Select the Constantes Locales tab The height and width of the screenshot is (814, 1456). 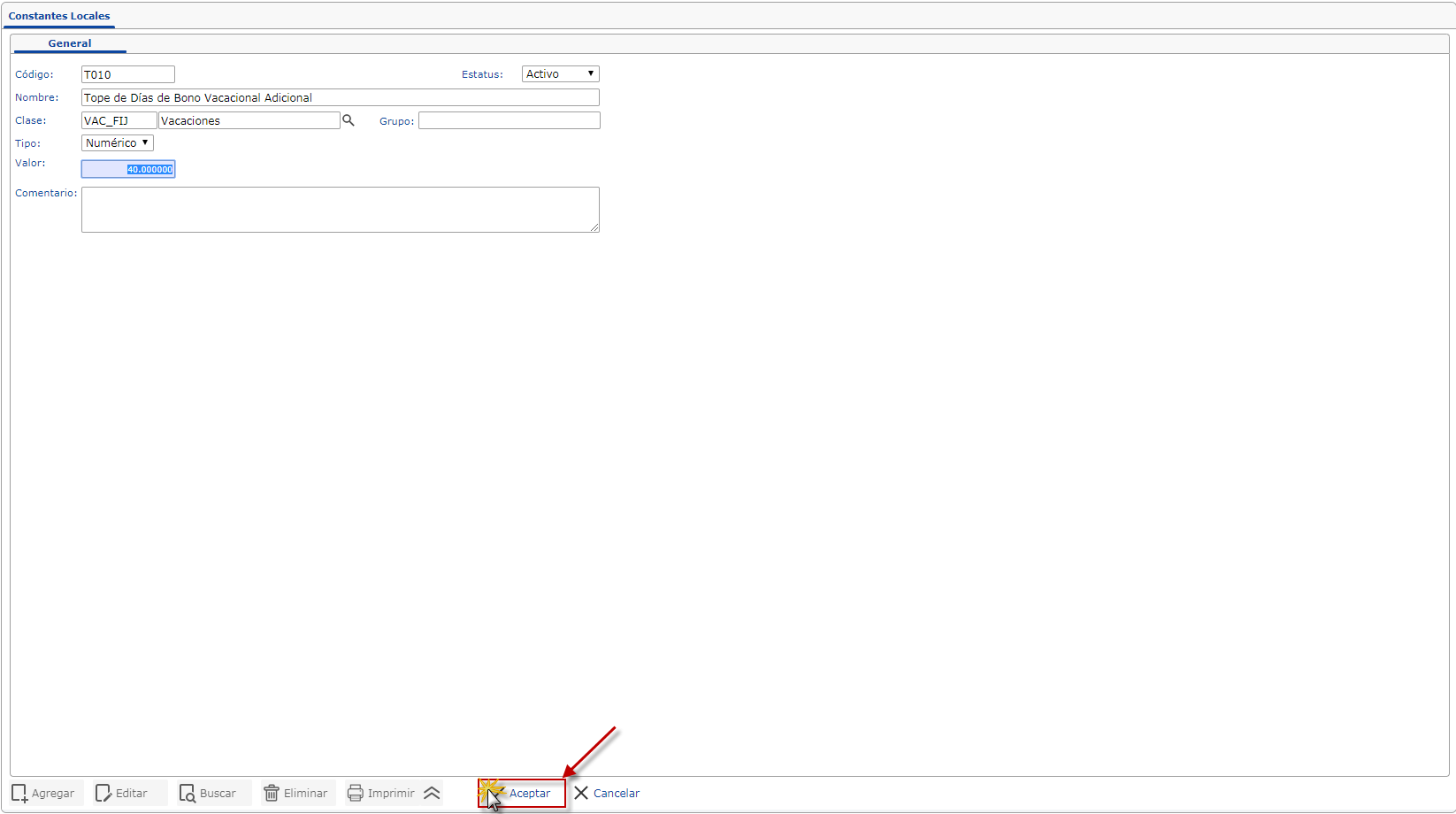click(59, 16)
